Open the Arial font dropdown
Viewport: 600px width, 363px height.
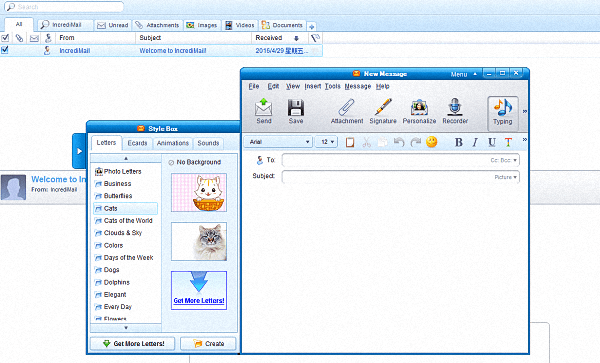coord(278,142)
